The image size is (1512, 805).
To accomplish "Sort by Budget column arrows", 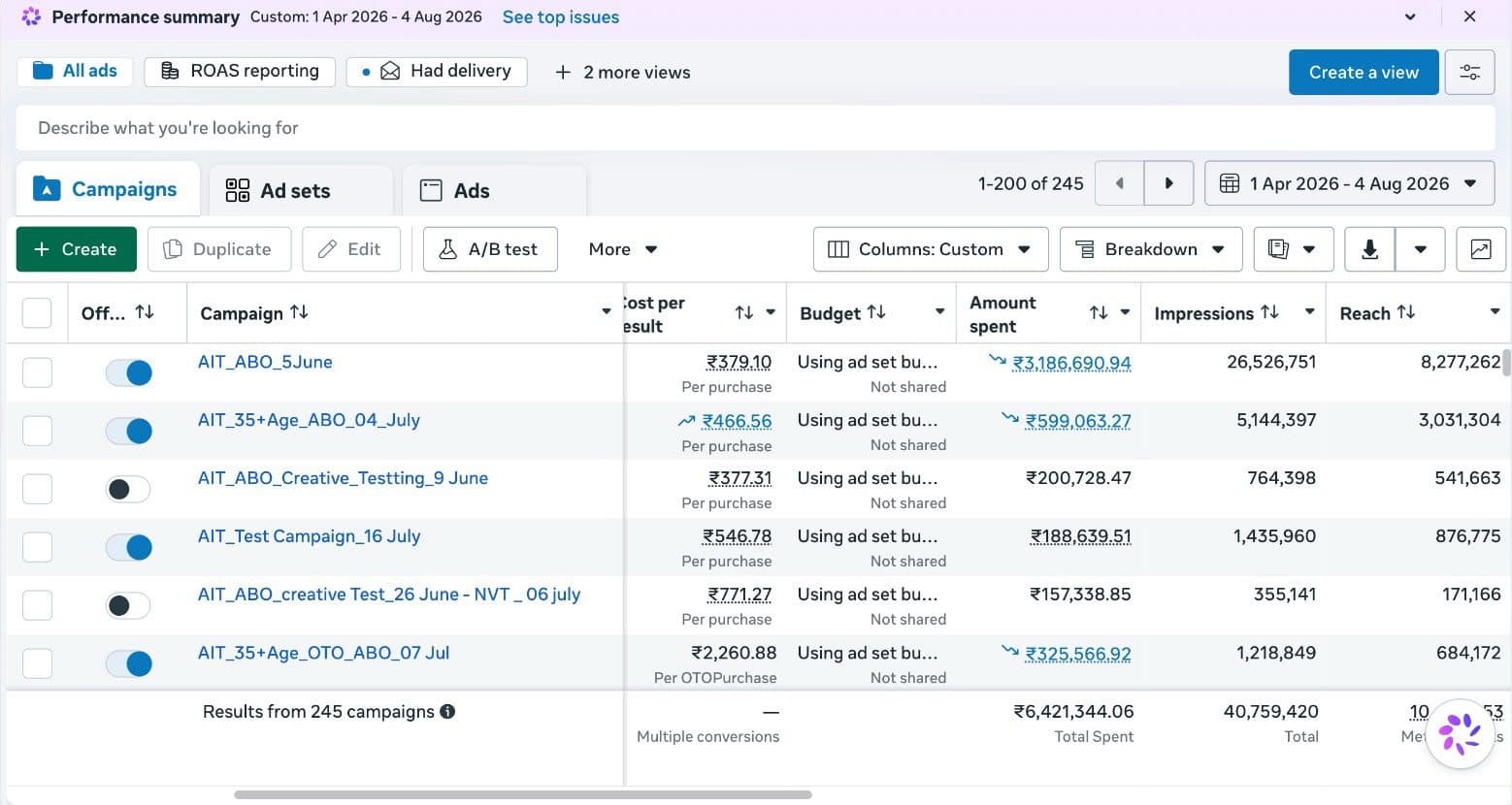I will [876, 312].
